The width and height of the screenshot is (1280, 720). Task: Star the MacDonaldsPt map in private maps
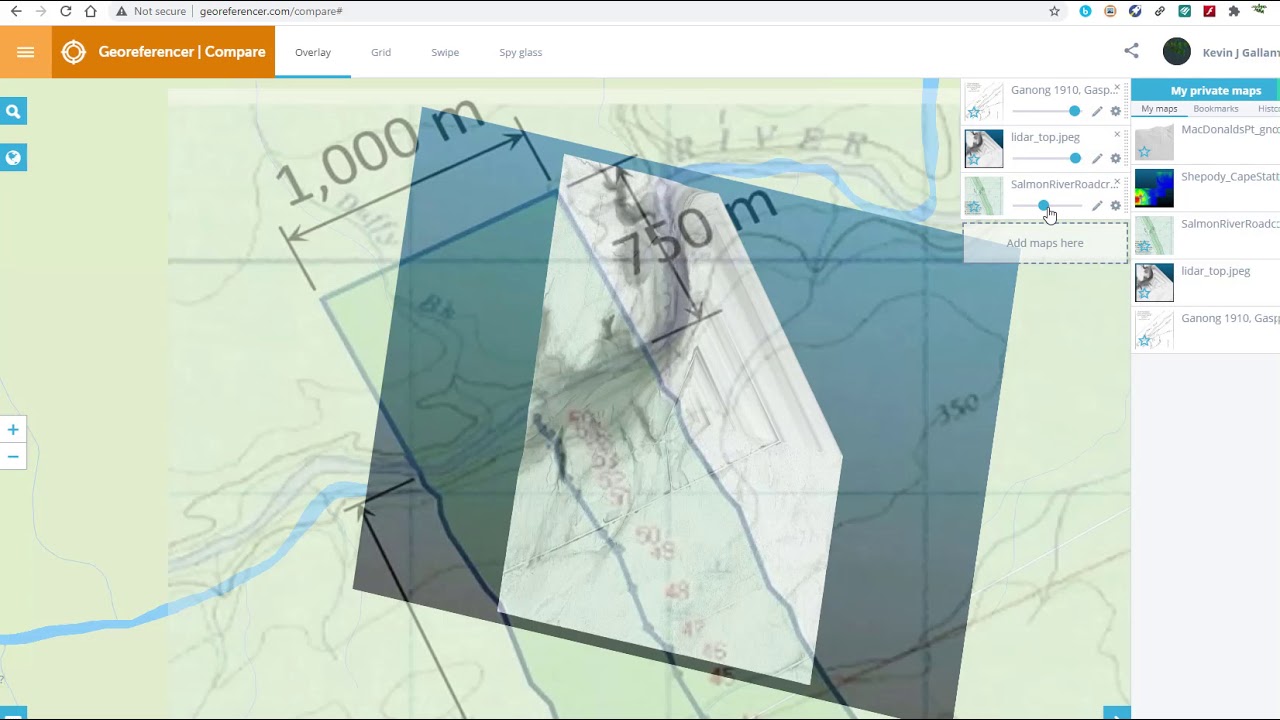pos(1144,152)
